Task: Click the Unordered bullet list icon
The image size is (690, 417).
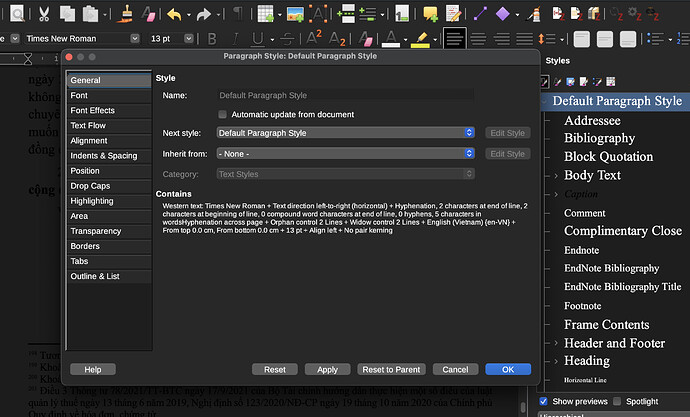Action: point(655,39)
